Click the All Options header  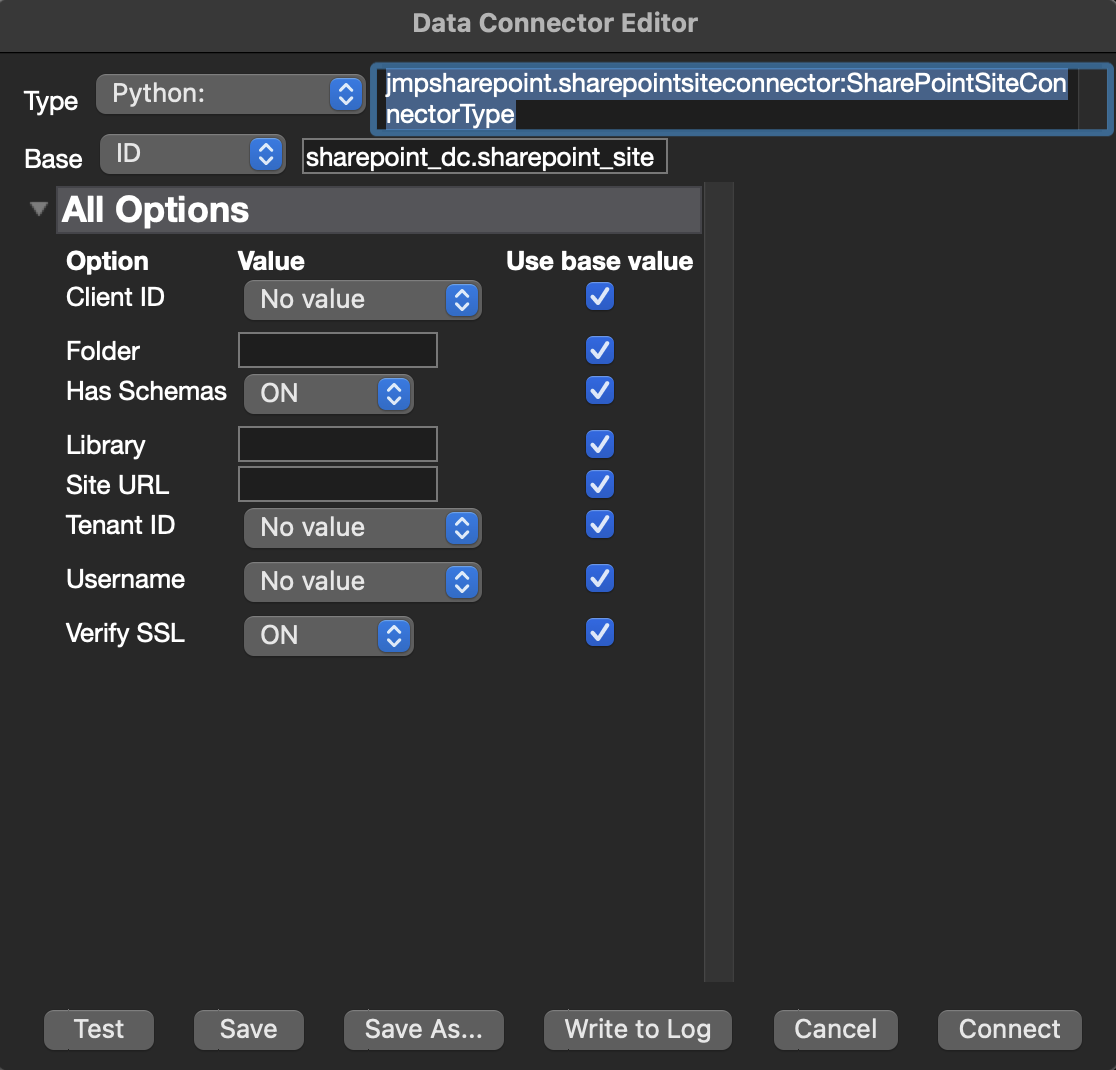[x=379, y=210]
